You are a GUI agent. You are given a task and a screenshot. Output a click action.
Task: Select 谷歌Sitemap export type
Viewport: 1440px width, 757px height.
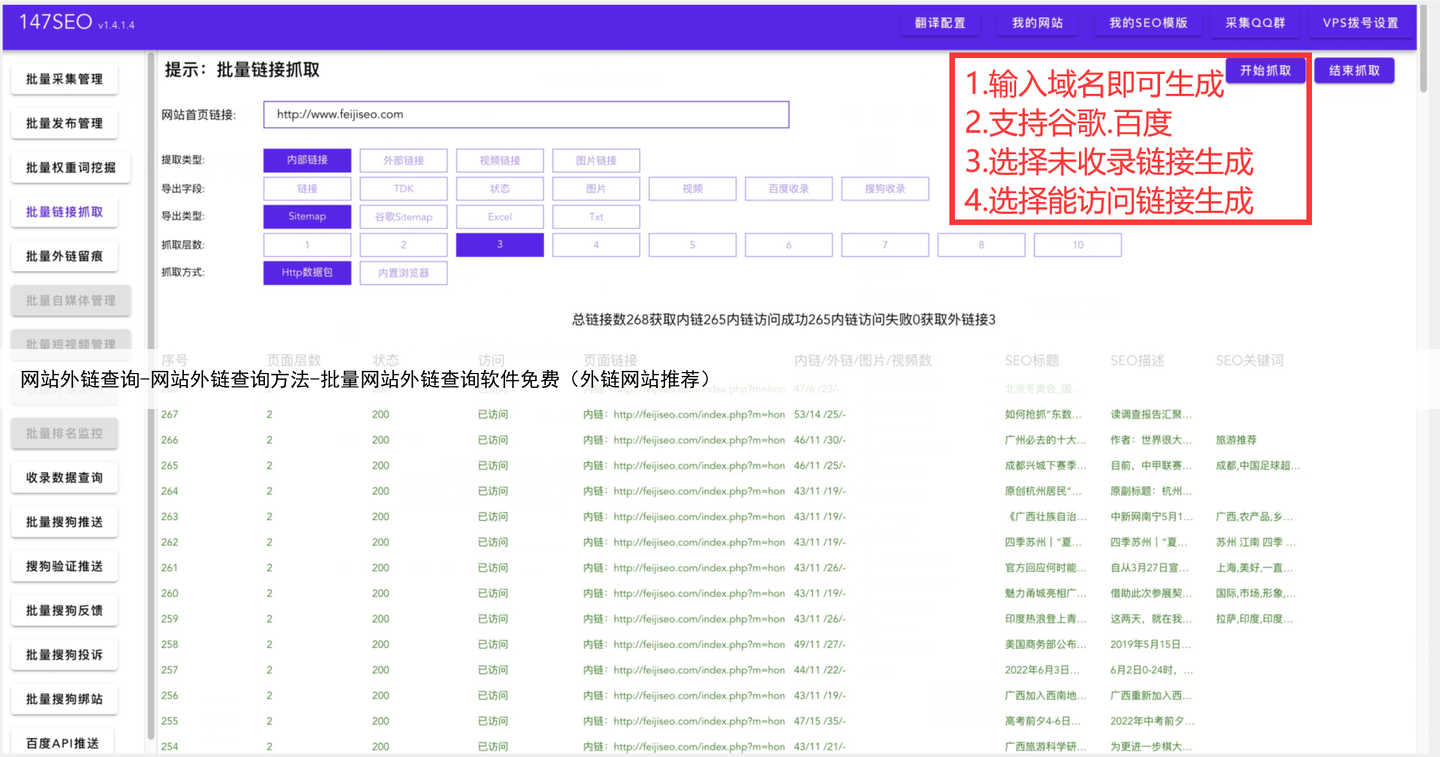pos(403,216)
